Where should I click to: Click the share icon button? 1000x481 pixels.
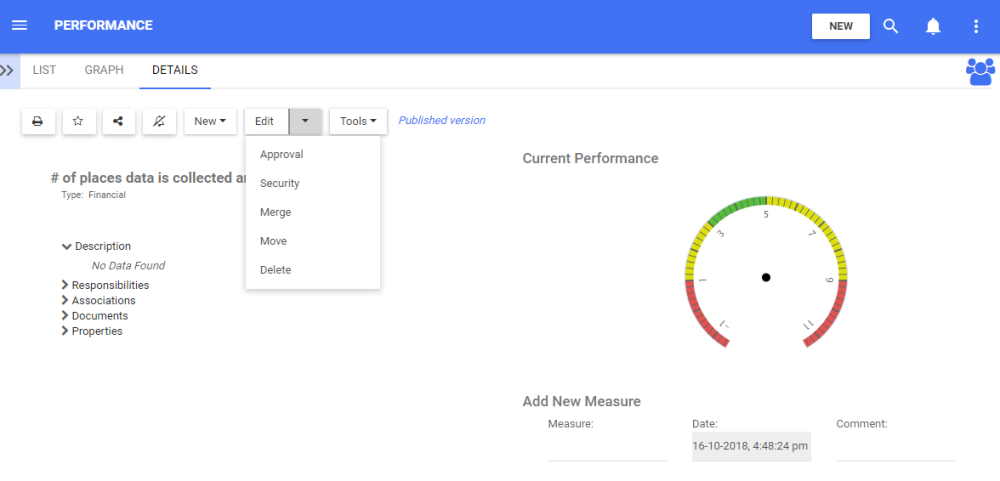click(x=118, y=121)
